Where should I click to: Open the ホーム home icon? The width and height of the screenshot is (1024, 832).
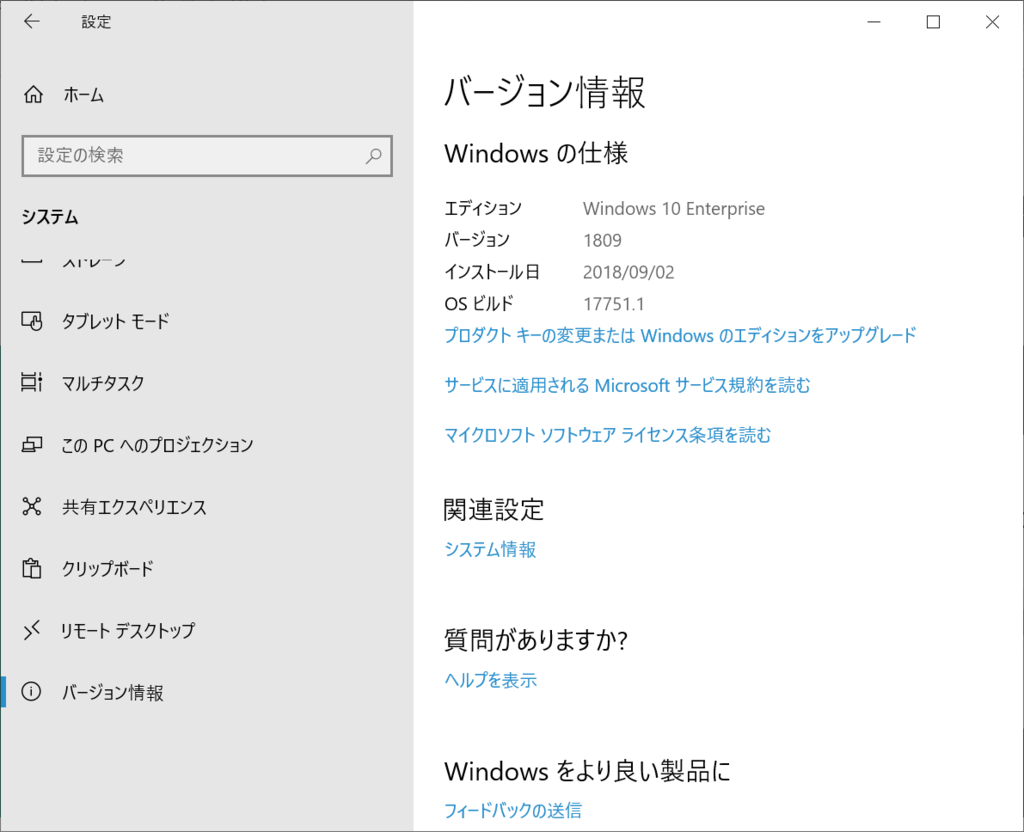[x=33, y=95]
